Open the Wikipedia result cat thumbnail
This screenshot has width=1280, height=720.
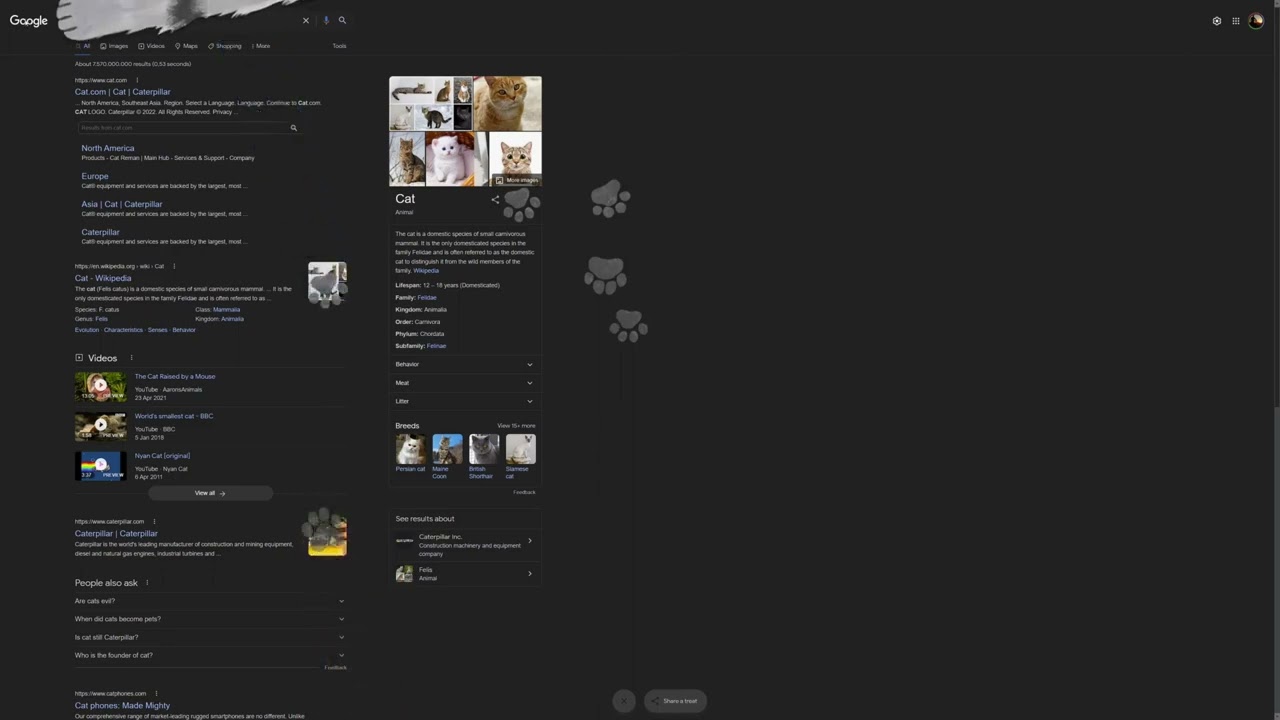pyautogui.click(x=327, y=282)
